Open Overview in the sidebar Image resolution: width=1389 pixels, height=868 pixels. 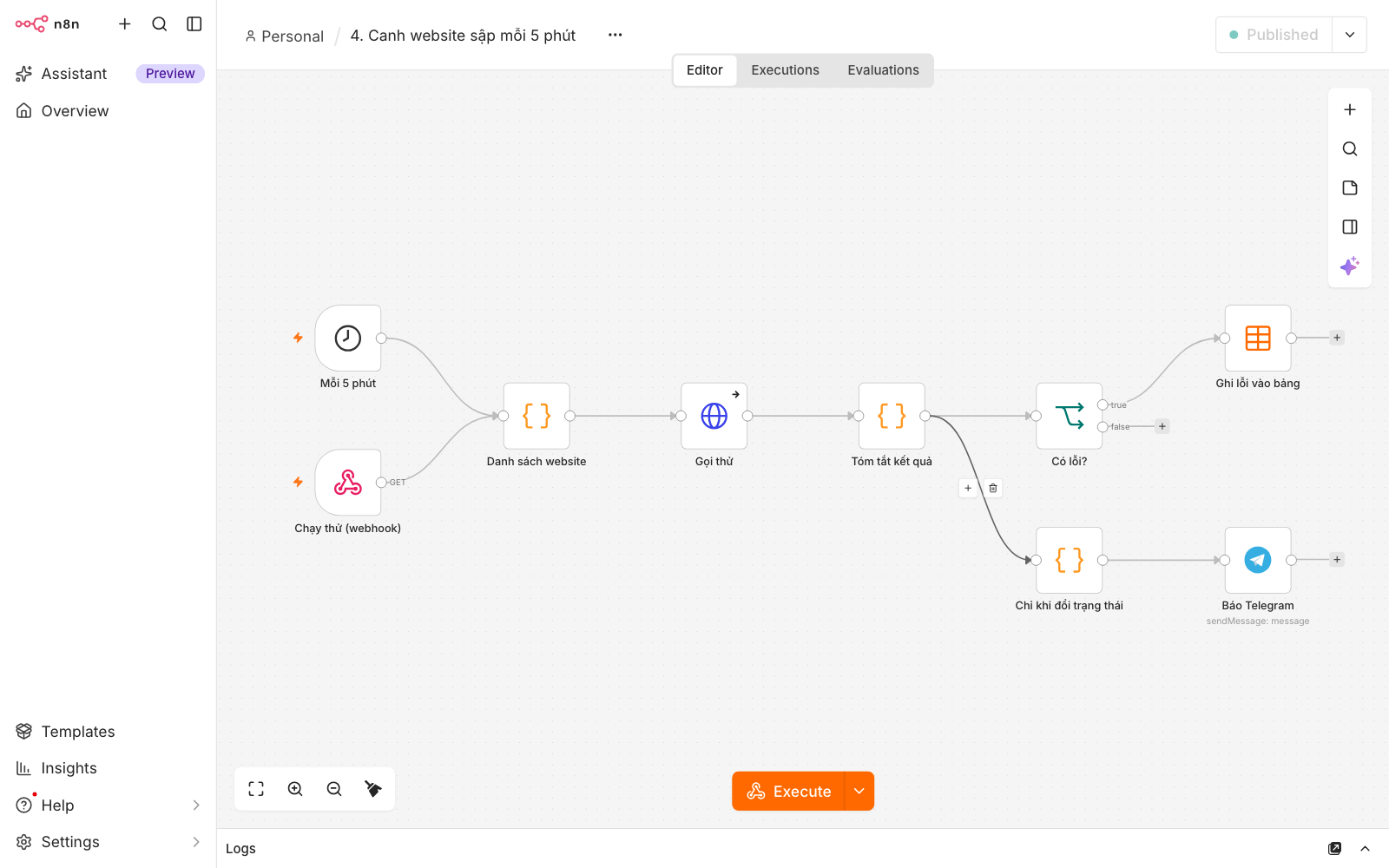point(108,111)
